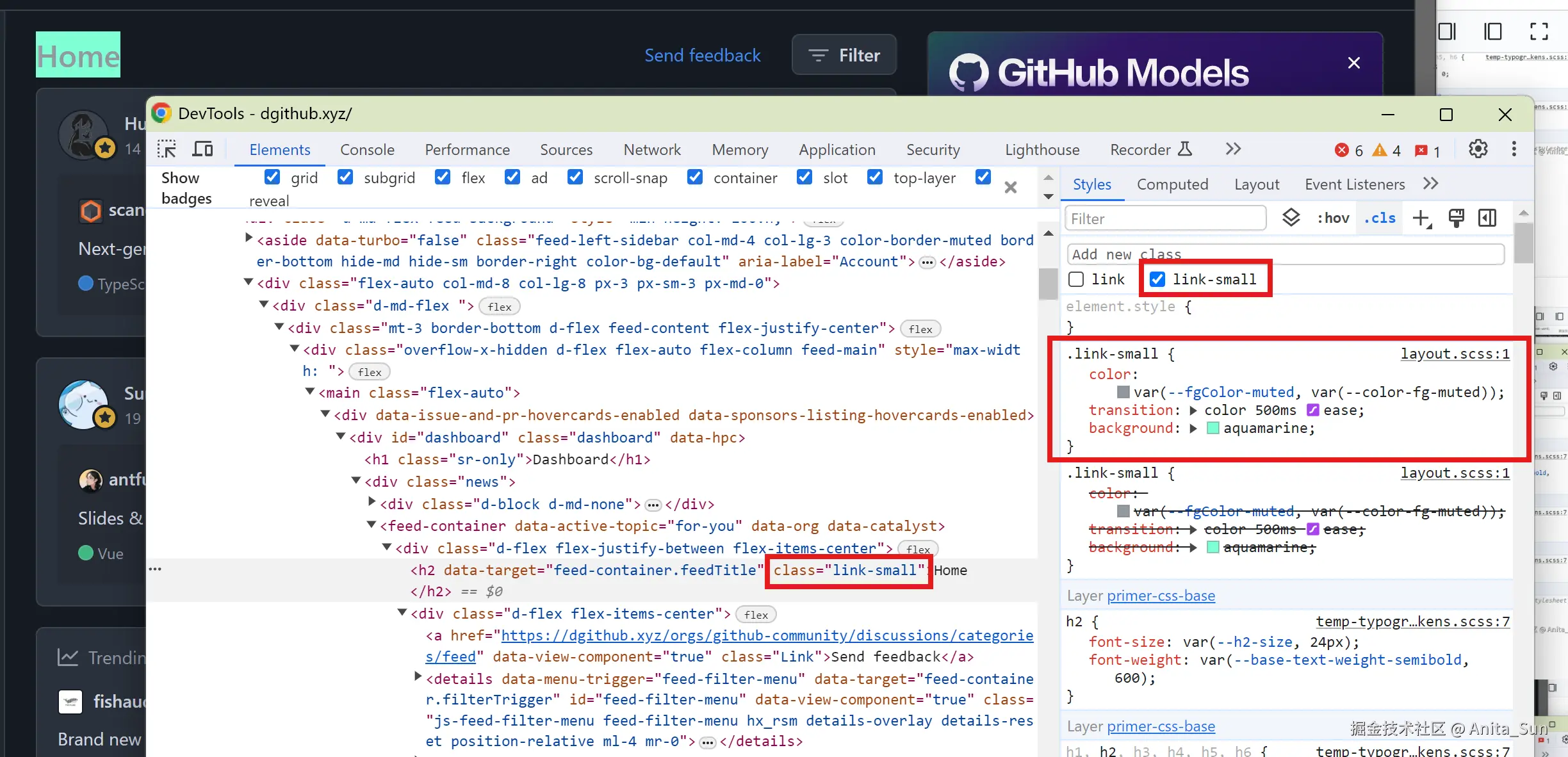This screenshot has width=1568, height=757.
Task: Click the aquamarine background color swatch
Action: click(x=1213, y=428)
